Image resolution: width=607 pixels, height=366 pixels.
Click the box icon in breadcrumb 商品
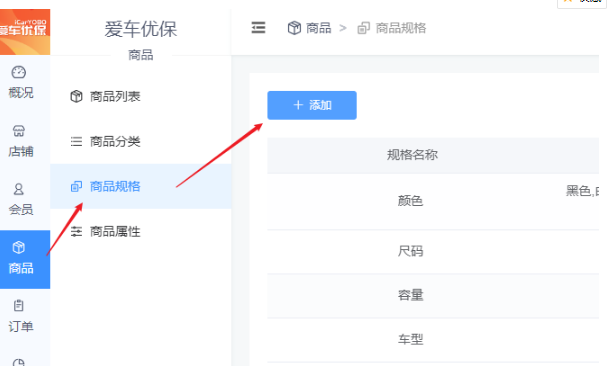click(x=294, y=28)
